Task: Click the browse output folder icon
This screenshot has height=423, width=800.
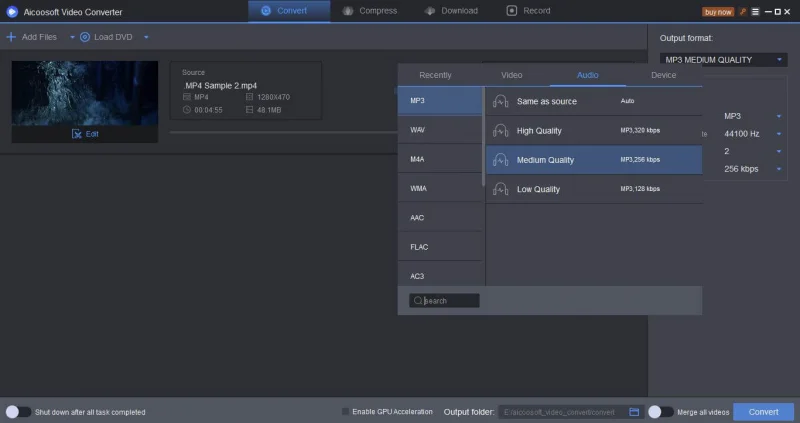Action: click(x=634, y=412)
